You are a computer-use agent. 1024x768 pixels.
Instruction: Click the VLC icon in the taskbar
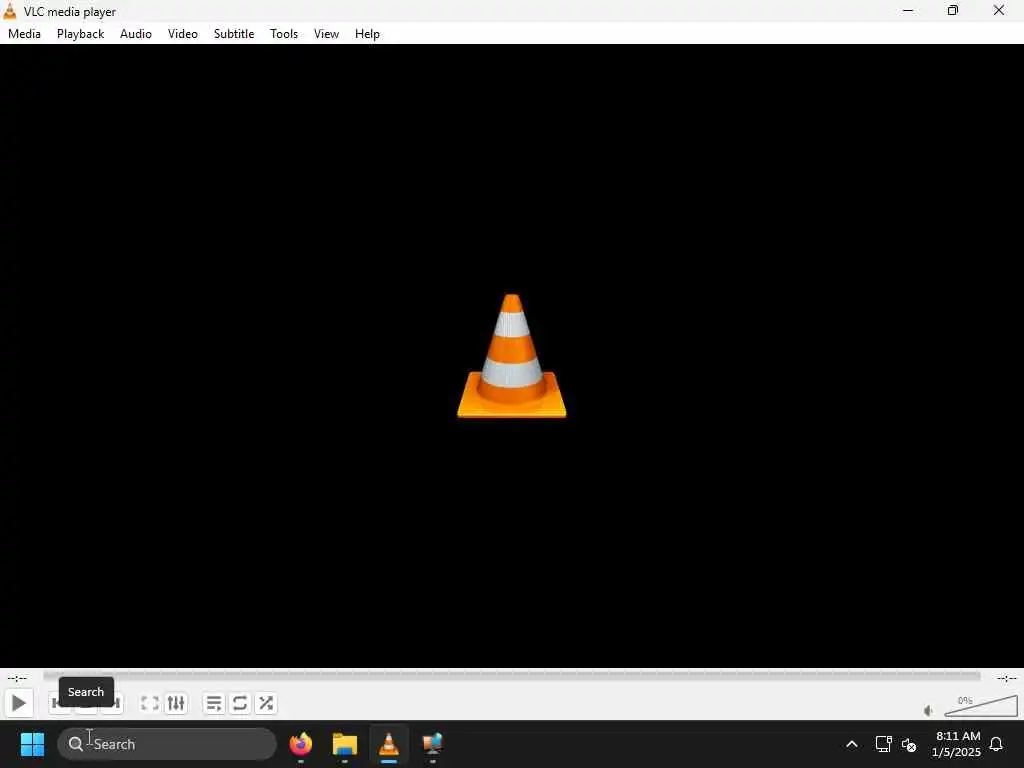[x=389, y=744]
